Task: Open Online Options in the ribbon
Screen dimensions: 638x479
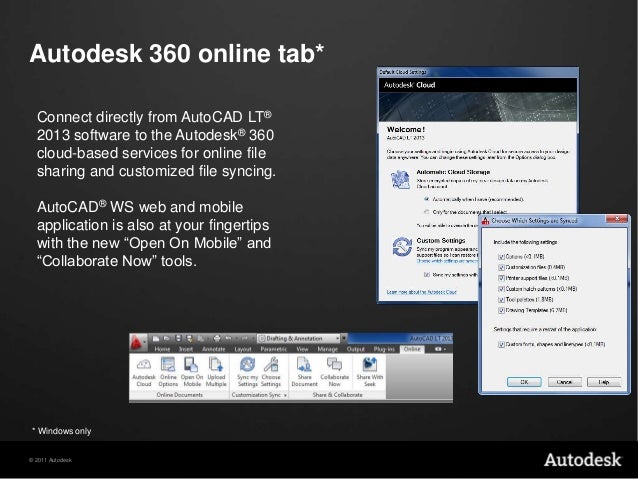Action: [168, 372]
